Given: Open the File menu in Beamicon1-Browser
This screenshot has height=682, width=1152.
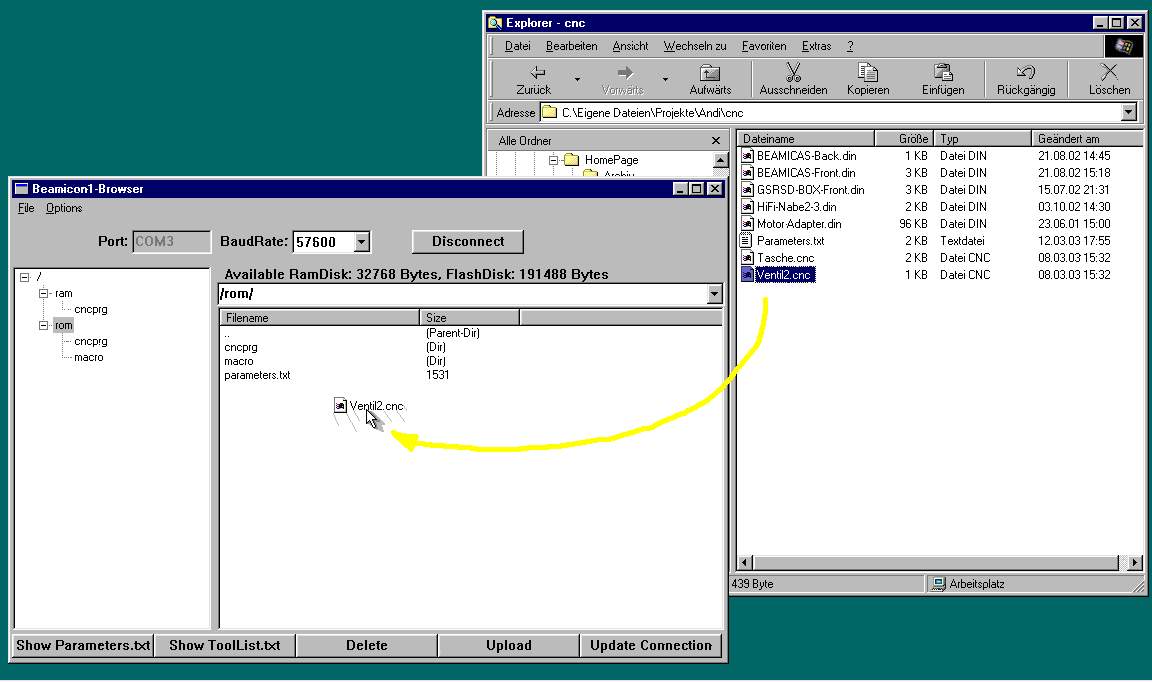Looking at the screenshot, I should coord(26,208).
